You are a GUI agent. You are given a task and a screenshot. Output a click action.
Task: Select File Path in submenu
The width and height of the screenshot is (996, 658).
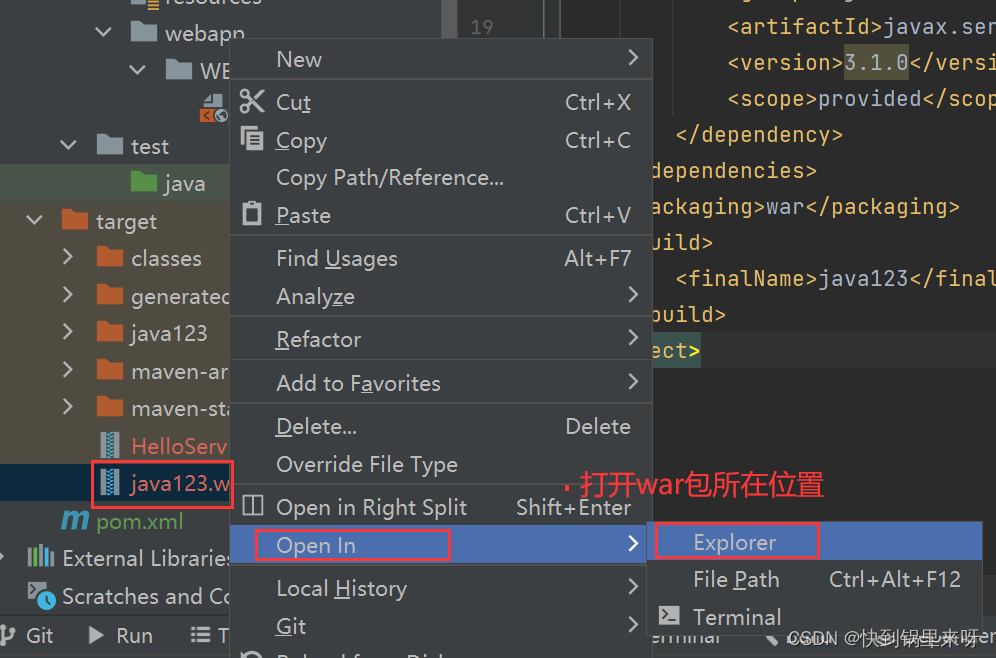coord(815,579)
